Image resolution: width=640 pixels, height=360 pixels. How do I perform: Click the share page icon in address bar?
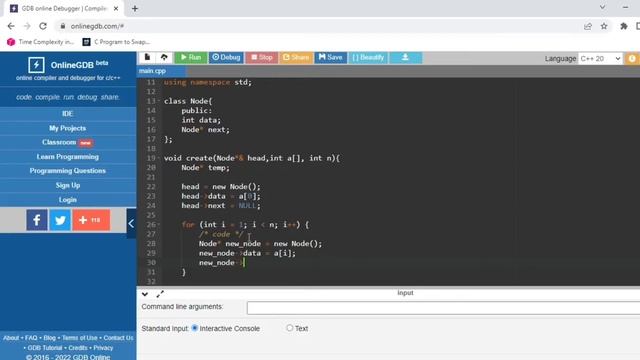pyautogui.click(x=588, y=26)
